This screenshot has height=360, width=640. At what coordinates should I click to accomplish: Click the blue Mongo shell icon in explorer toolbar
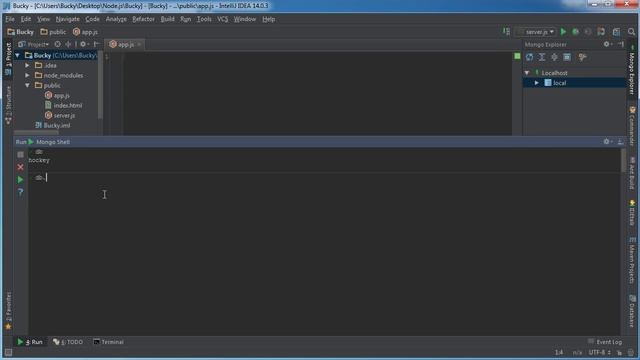(567, 57)
